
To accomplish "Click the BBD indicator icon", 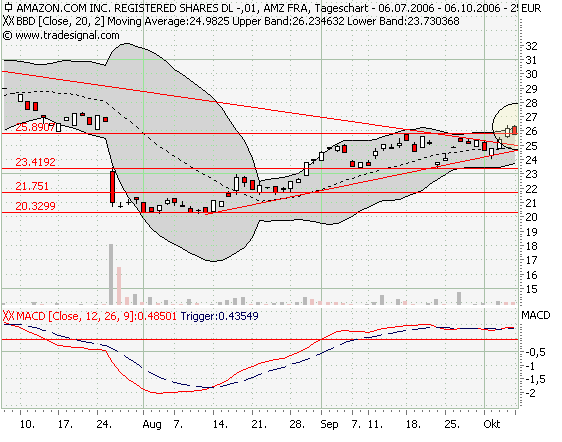I will pos(8,22).
